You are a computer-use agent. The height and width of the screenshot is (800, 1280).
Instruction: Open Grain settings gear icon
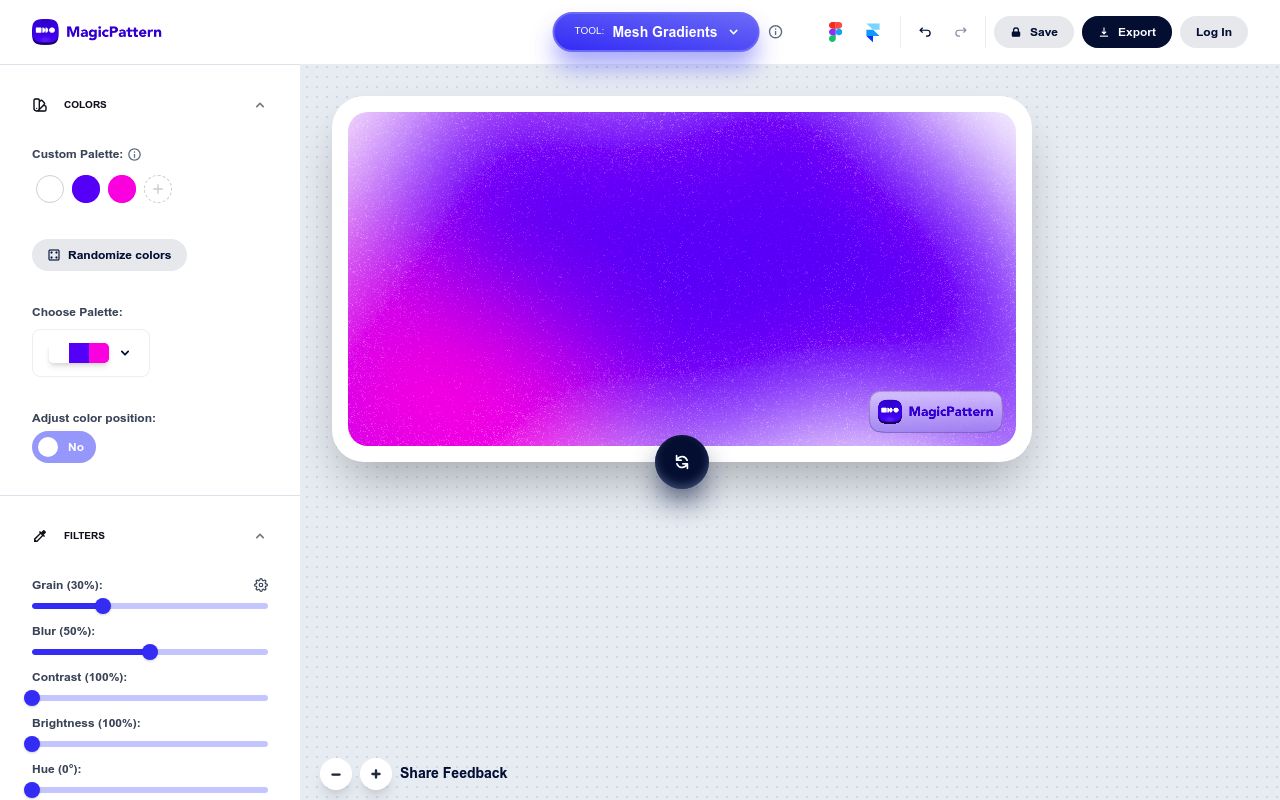click(261, 585)
